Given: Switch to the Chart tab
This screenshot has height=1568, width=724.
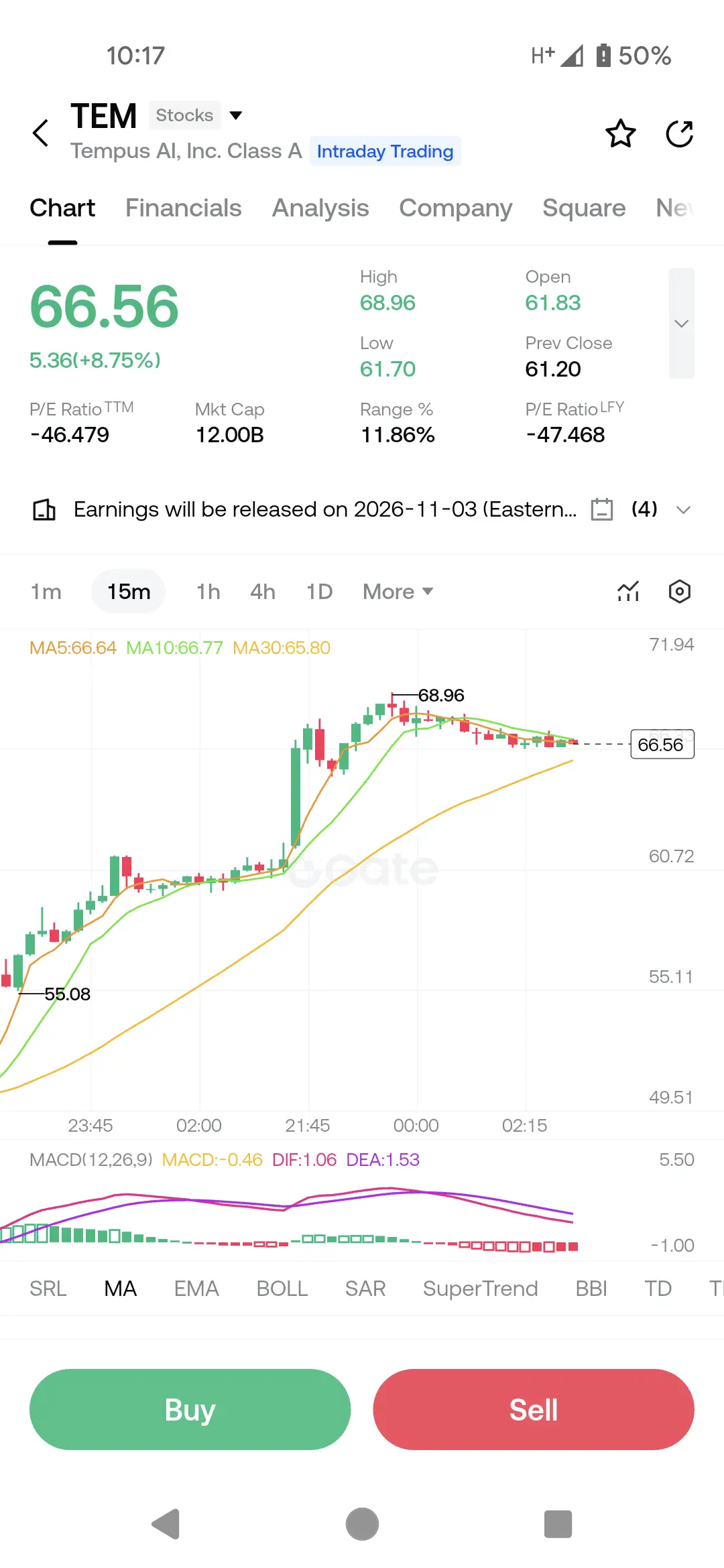Looking at the screenshot, I should pyautogui.click(x=62, y=208).
